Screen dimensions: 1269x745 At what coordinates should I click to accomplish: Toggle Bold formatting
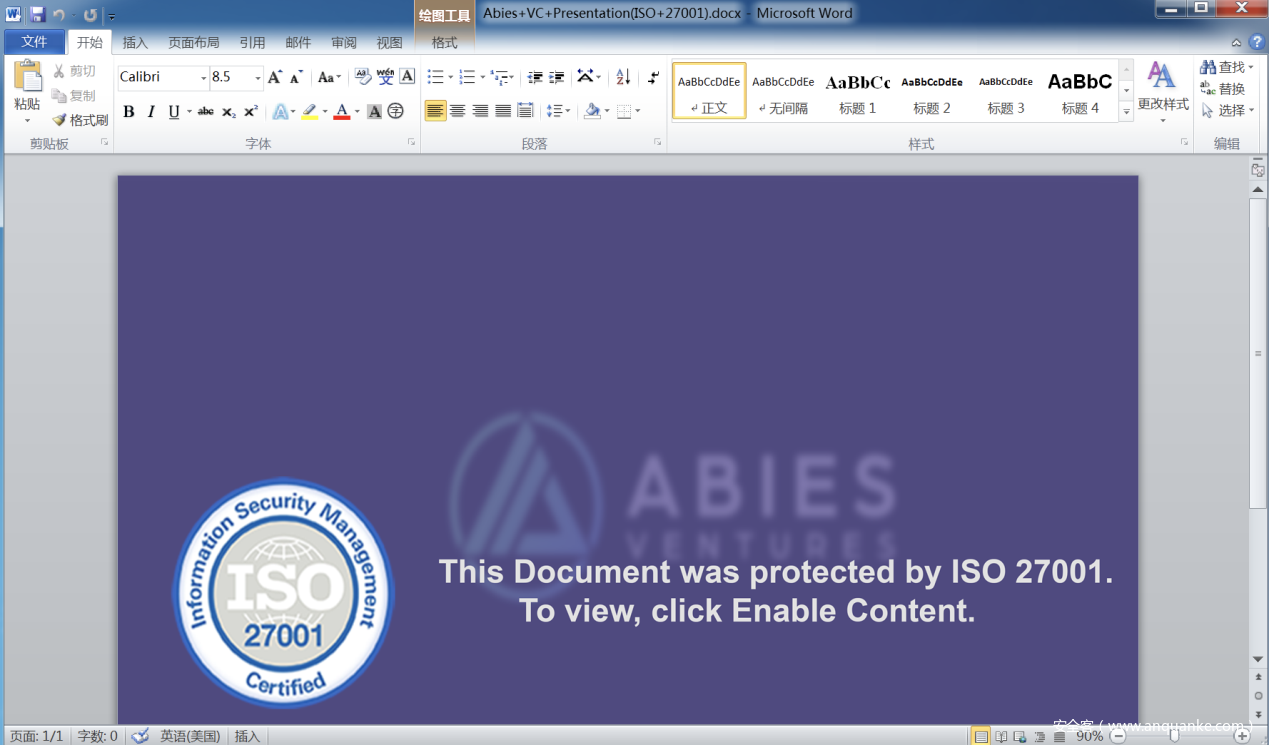point(128,111)
